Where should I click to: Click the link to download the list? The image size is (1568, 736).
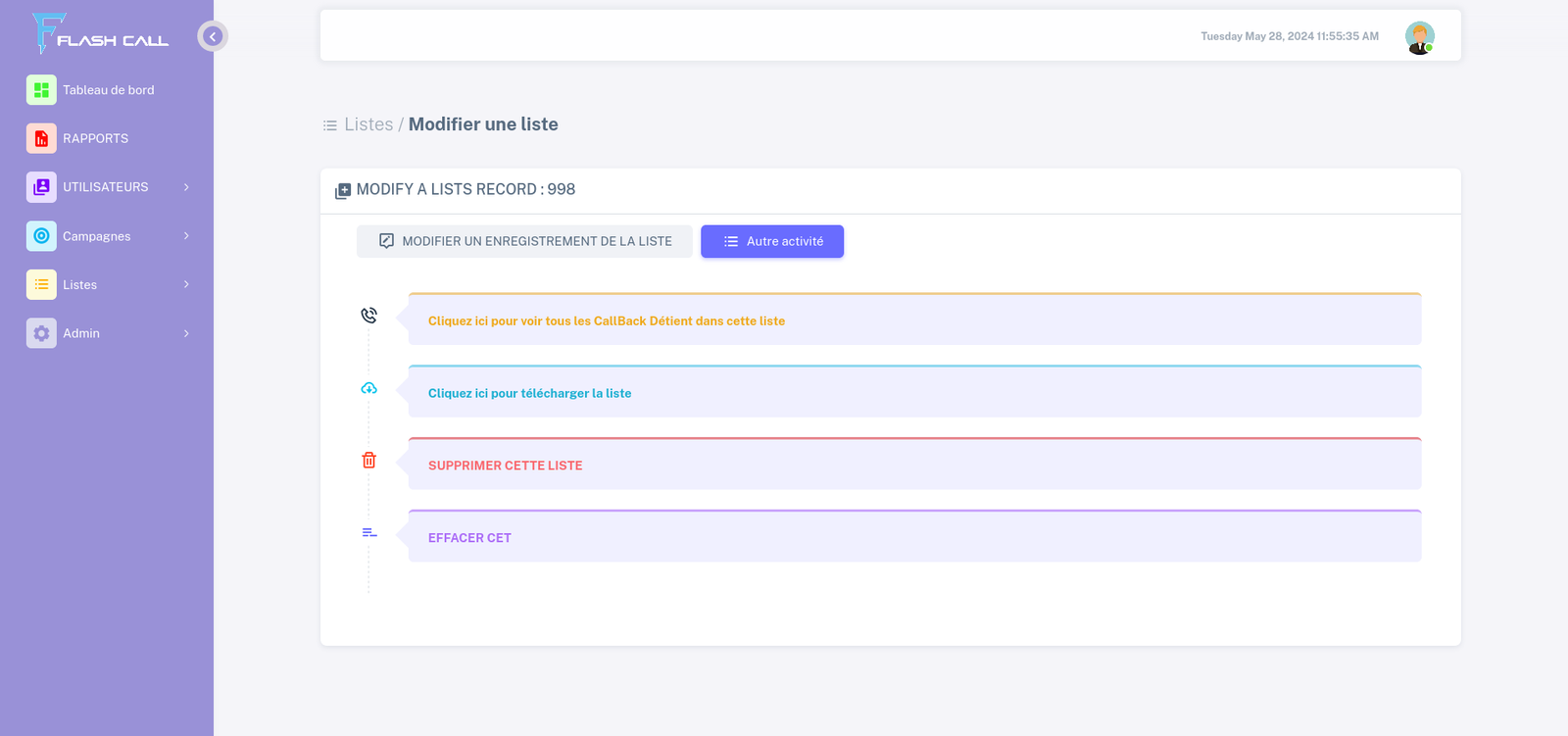529,394
